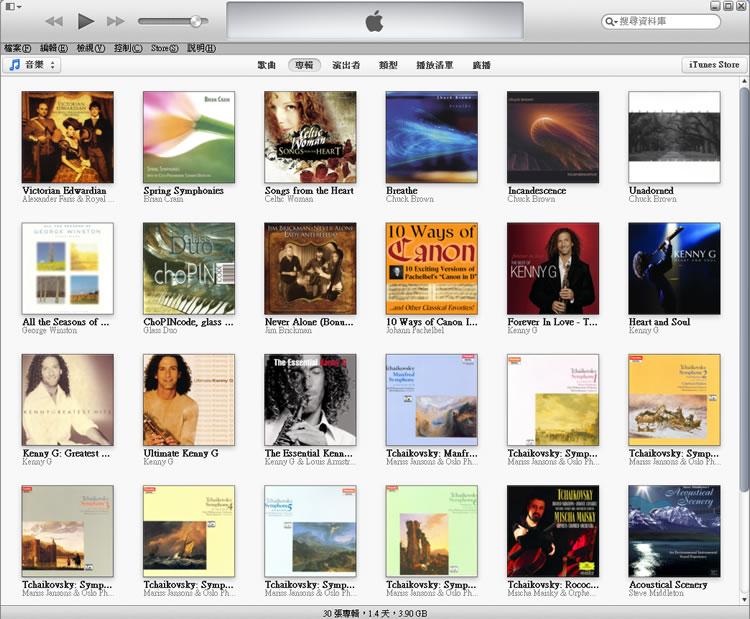Image resolution: width=750 pixels, height=619 pixels.
Task: Select Forever In Love album cover
Action: point(553,268)
